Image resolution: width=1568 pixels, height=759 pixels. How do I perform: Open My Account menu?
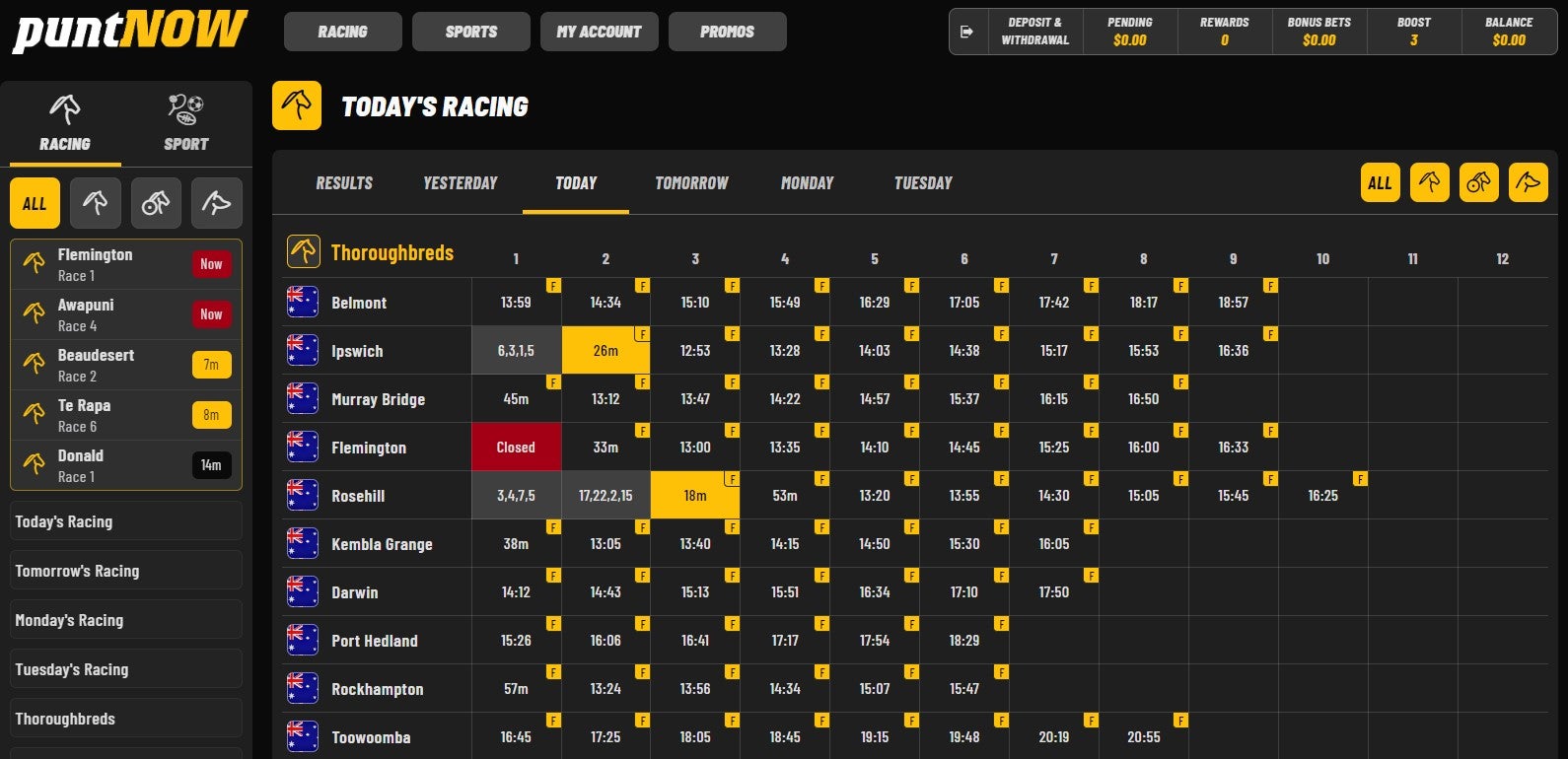coord(600,32)
